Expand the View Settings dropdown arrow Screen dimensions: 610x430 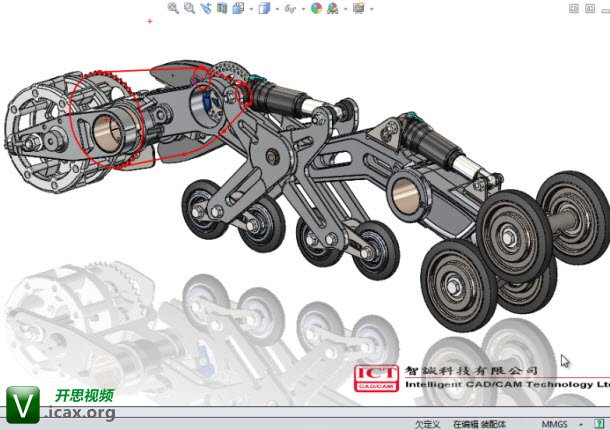point(372,9)
